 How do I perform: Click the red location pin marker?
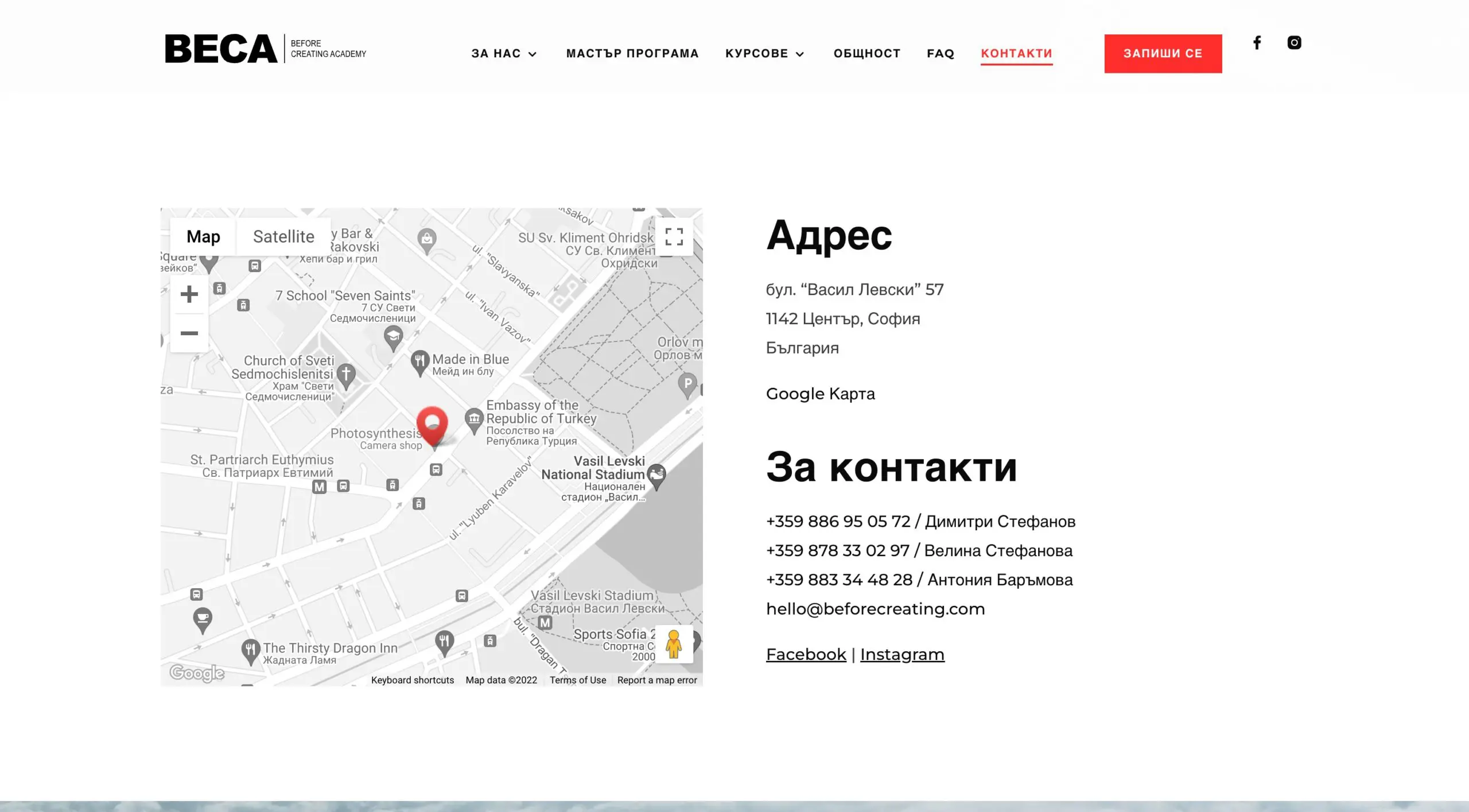[x=432, y=425]
